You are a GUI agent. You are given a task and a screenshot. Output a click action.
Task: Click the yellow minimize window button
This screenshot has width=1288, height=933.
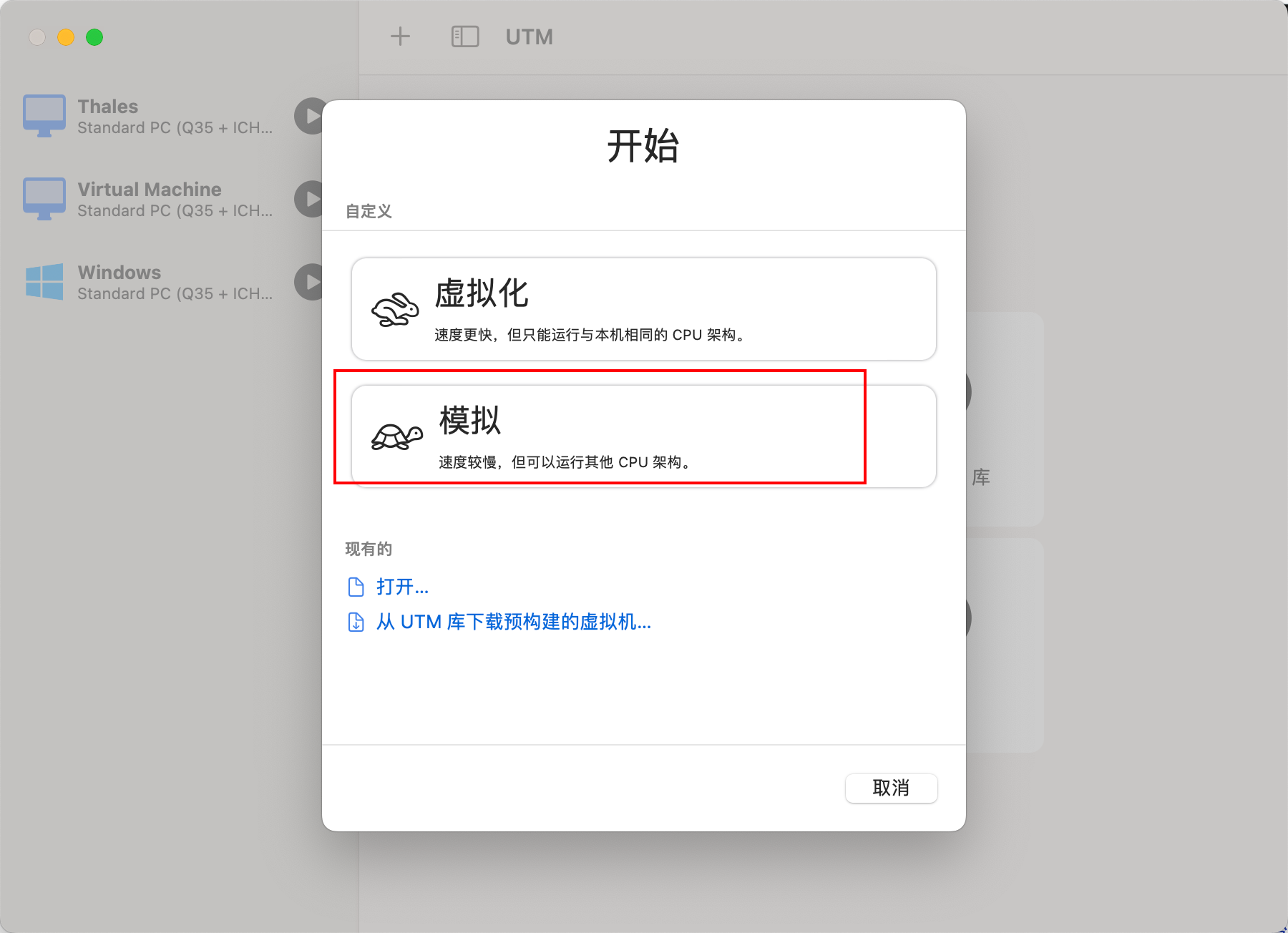pyautogui.click(x=66, y=37)
